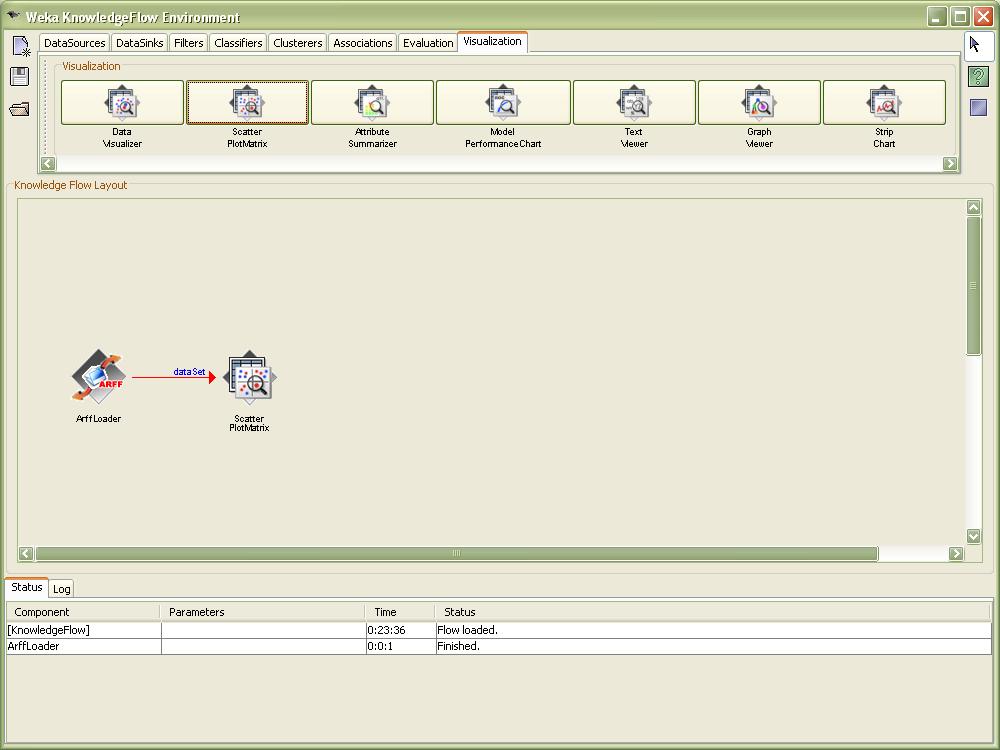Activate the pointer selection tool
1000x750 pixels.
point(977,45)
